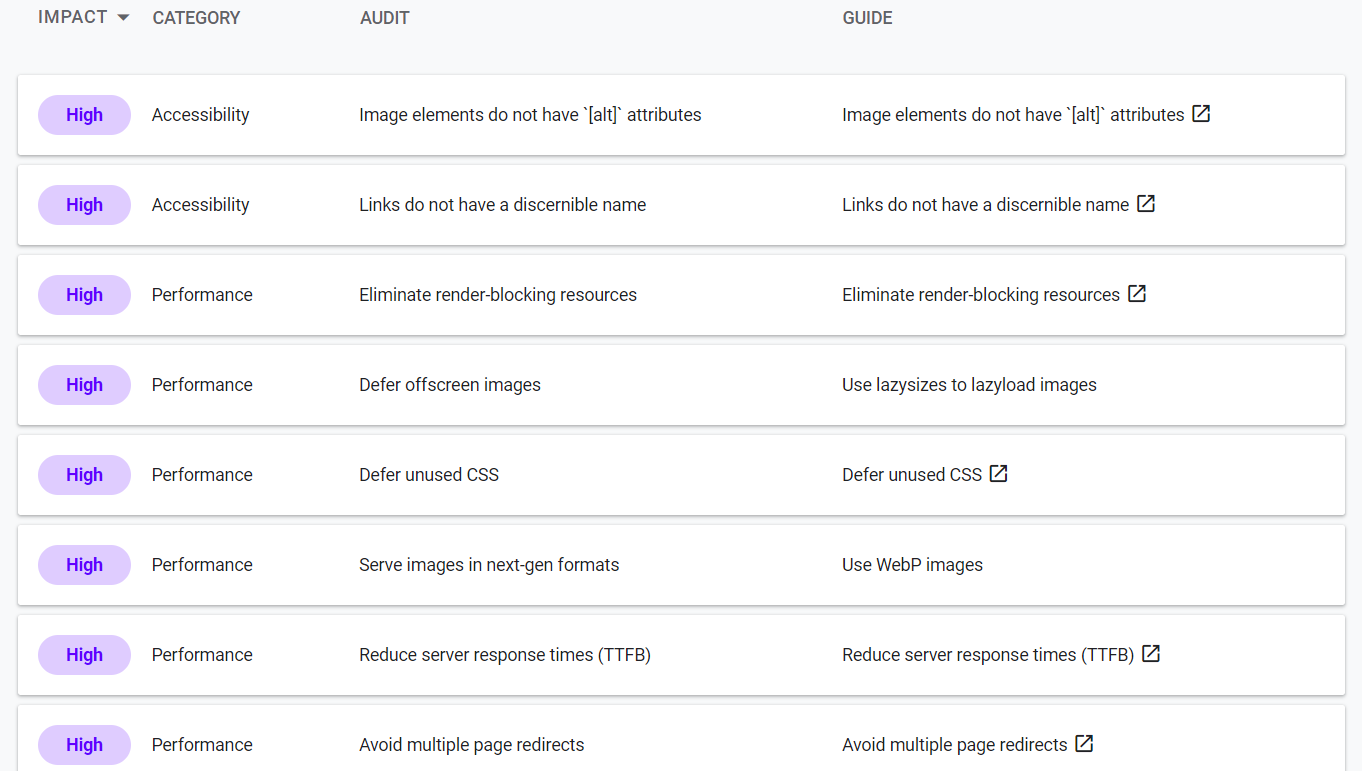Image resolution: width=1362 pixels, height=771 pixels.
Task: Select 'Links do not have a discernible name' audit
Action: [x=502, y=205]
